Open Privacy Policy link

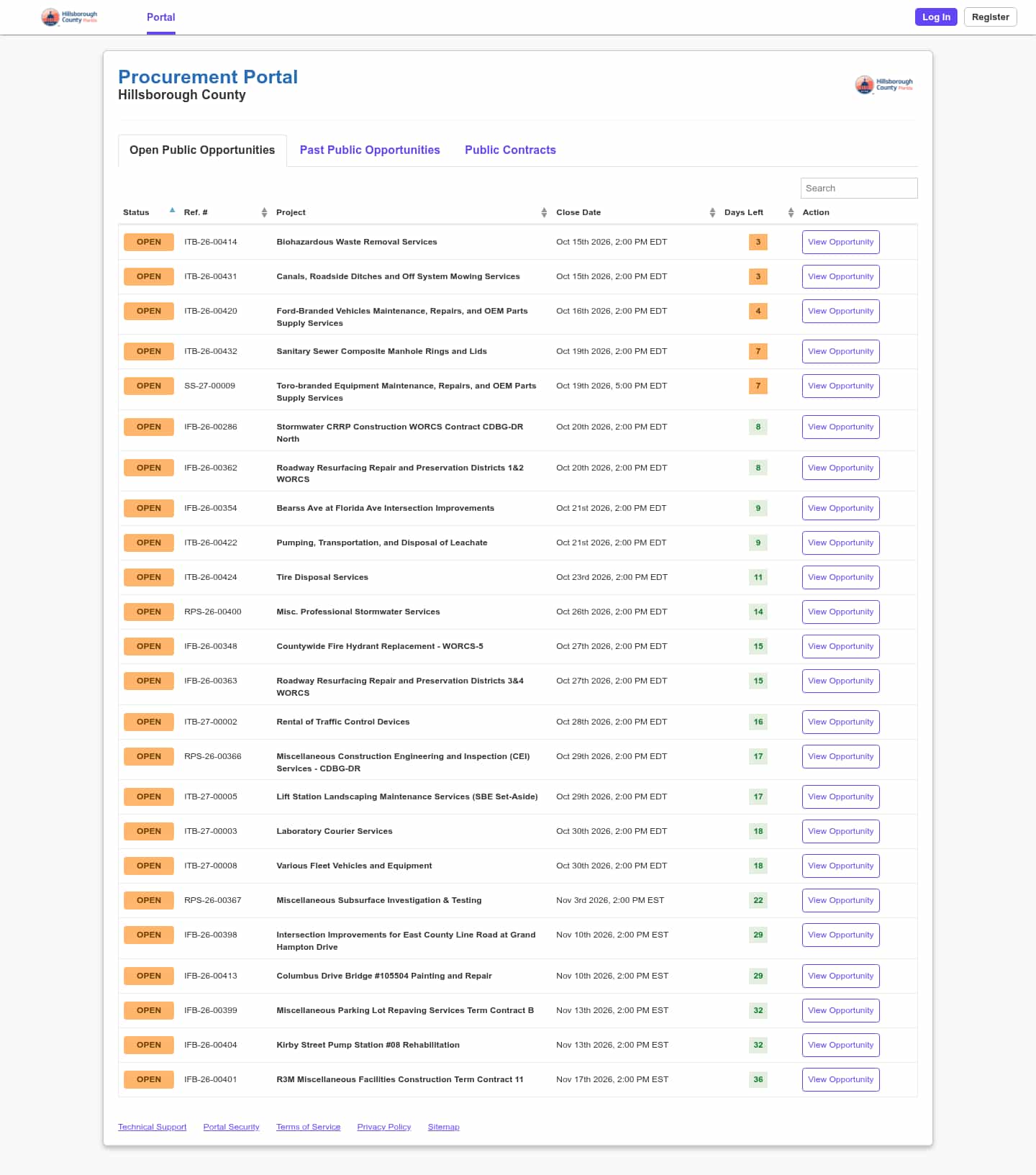pos(383,1127)
